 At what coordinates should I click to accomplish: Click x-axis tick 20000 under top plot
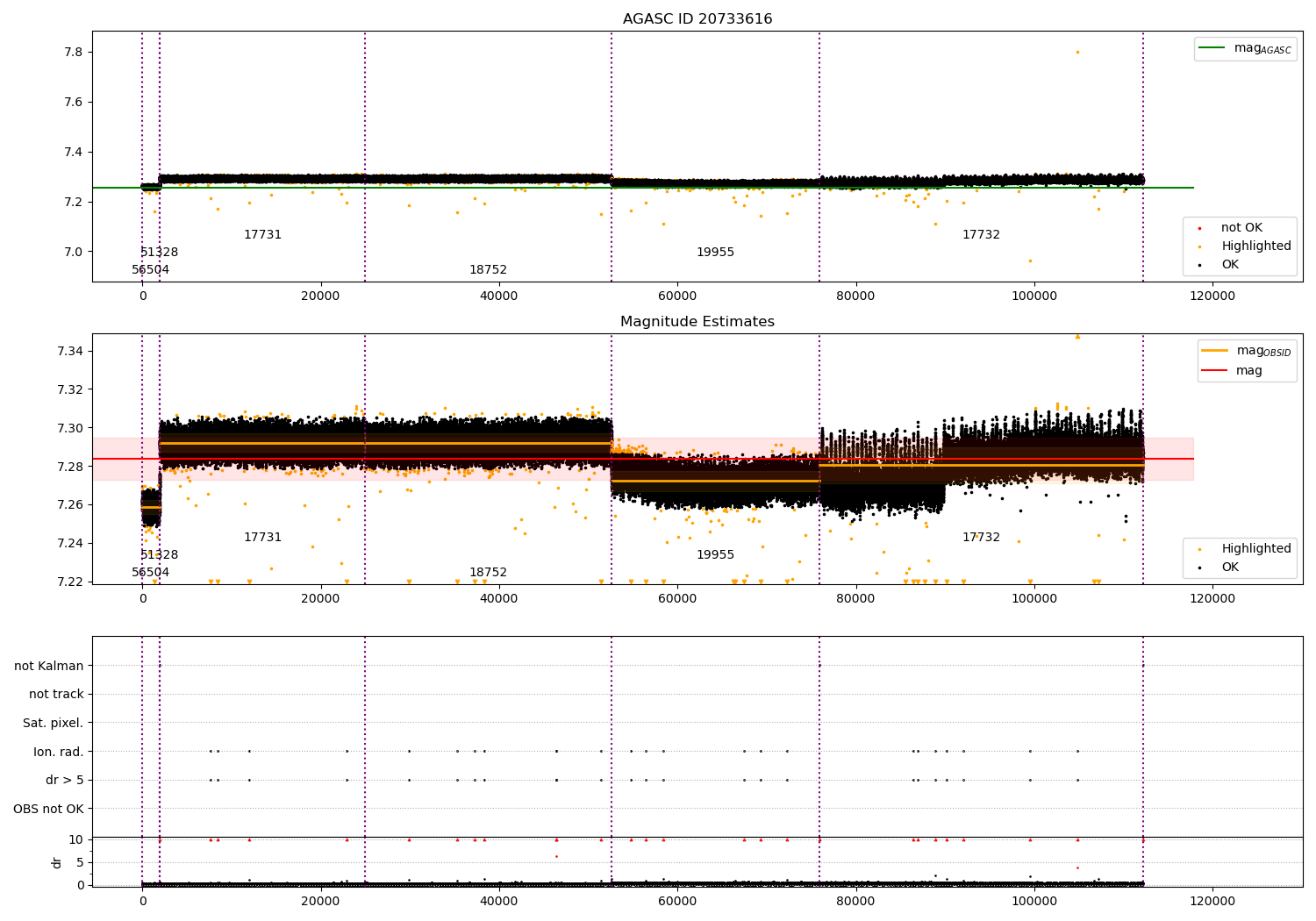tap(320, 296)
